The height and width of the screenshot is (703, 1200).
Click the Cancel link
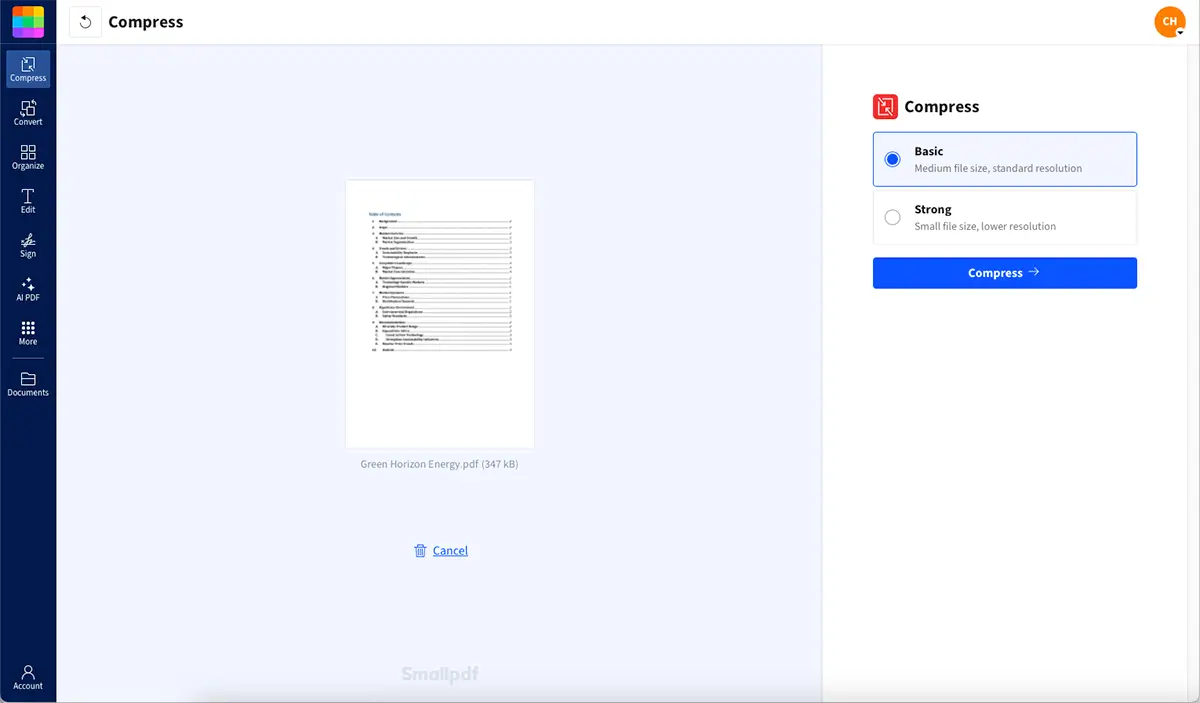[x=450, y=550]
